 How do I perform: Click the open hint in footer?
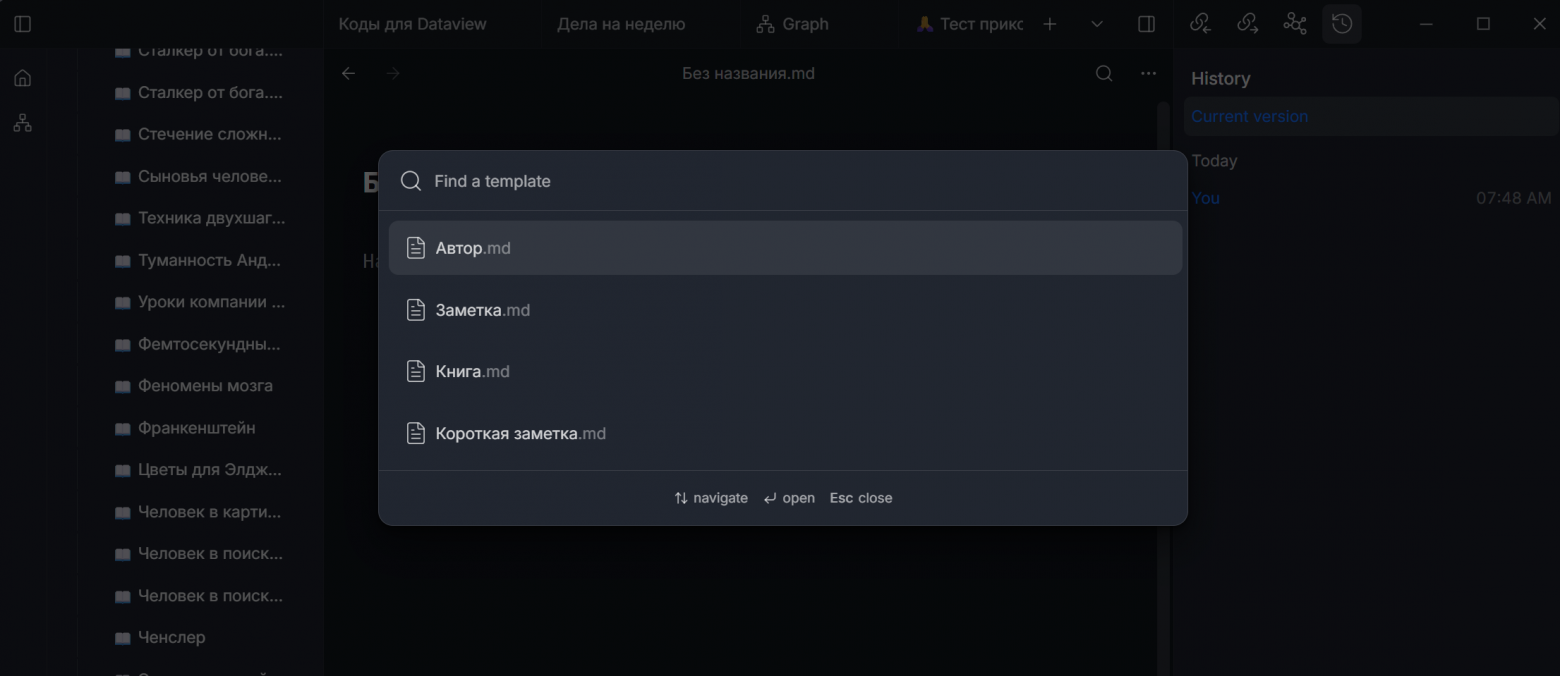[789, 498]
